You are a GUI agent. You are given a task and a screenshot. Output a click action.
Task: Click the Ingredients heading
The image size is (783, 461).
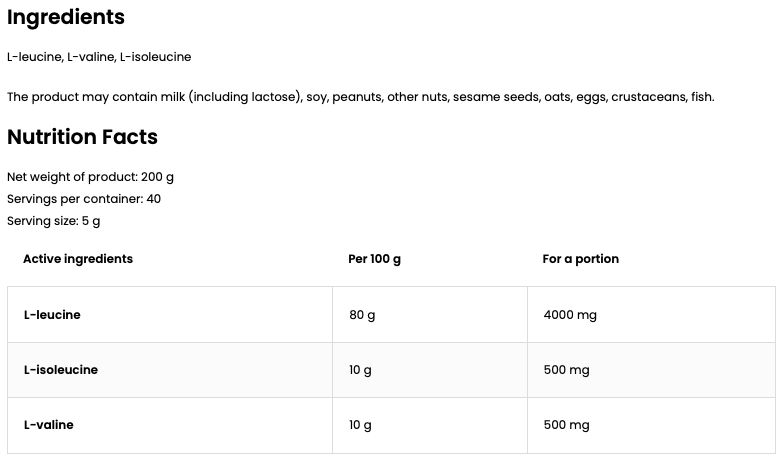66,17
